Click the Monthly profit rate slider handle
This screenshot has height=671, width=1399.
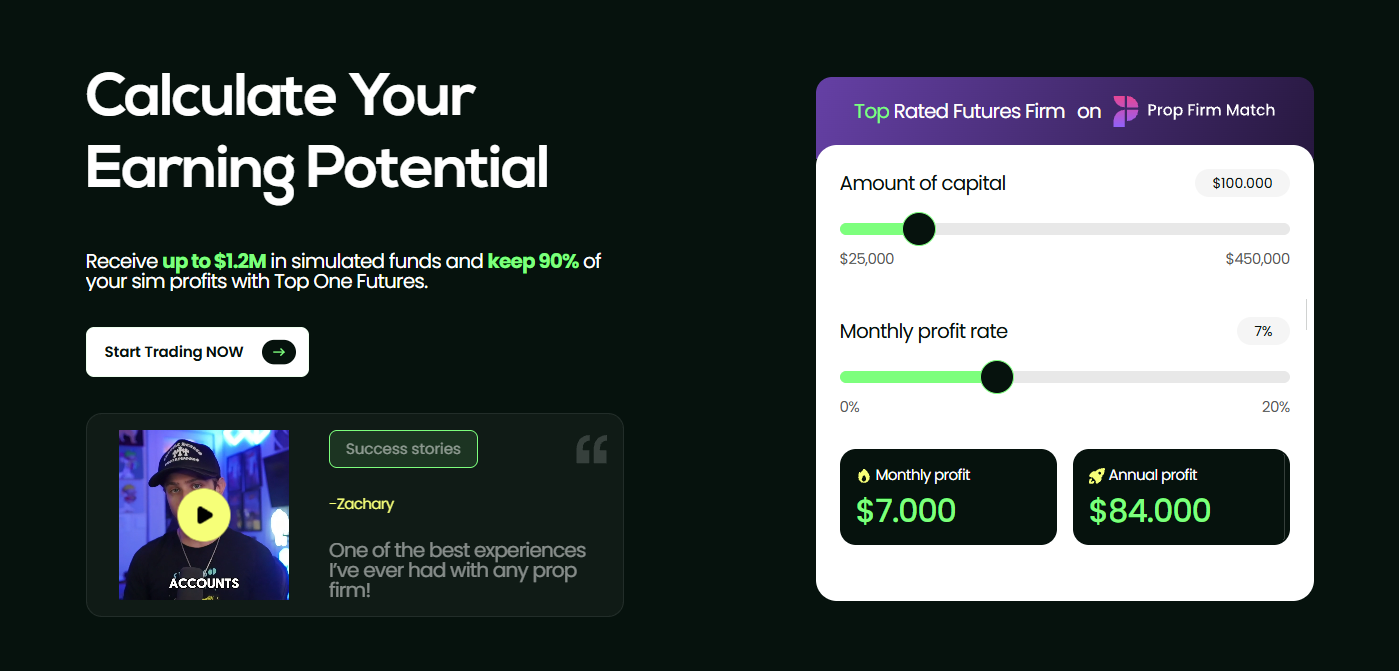click(x=997, y=377)
